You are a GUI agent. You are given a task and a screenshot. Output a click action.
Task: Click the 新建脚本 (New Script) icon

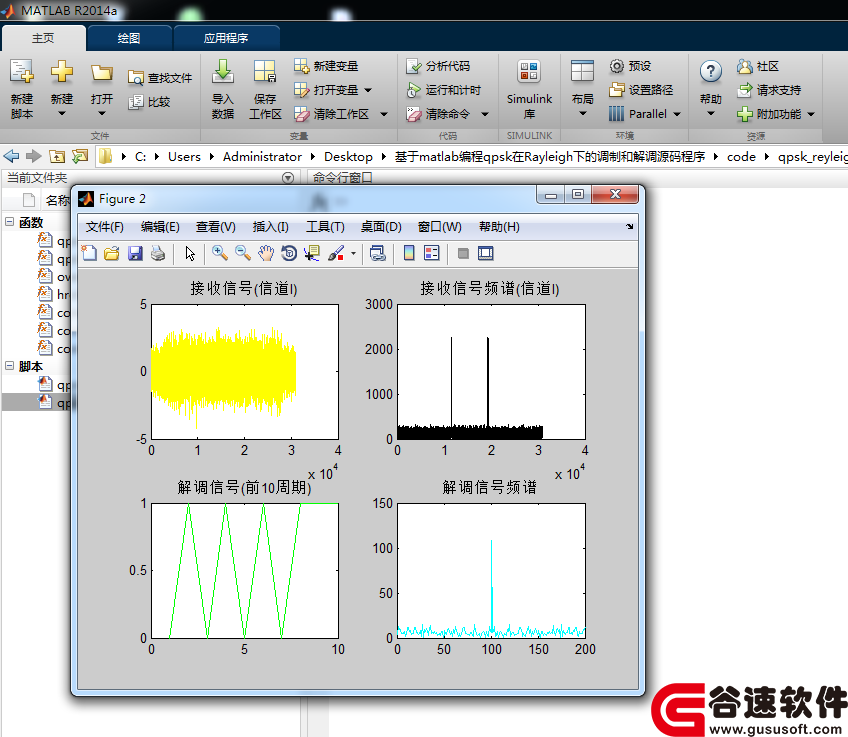pyautogui.click(x=22, y=72)
